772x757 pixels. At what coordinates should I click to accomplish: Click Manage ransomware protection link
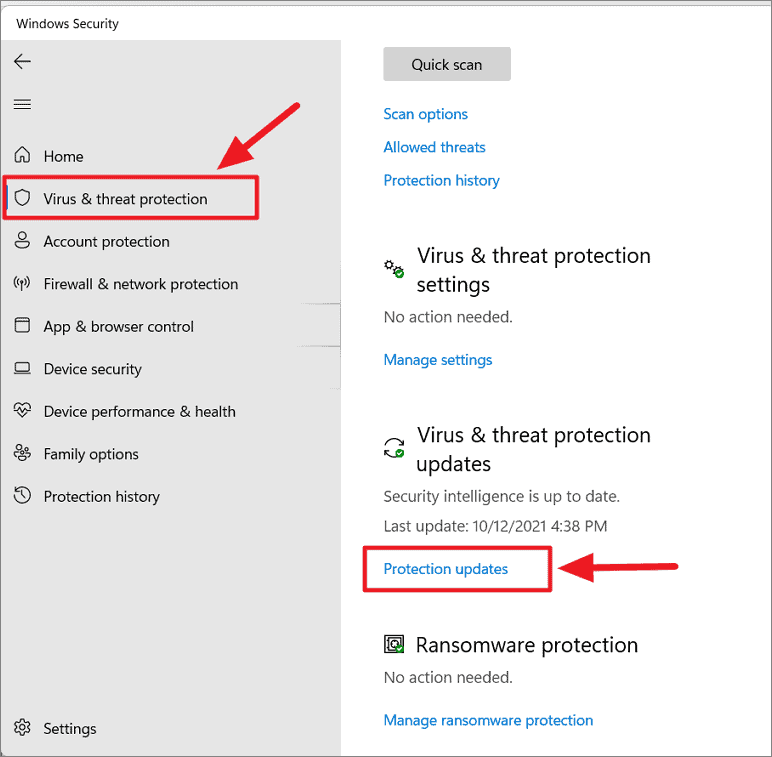488,721
